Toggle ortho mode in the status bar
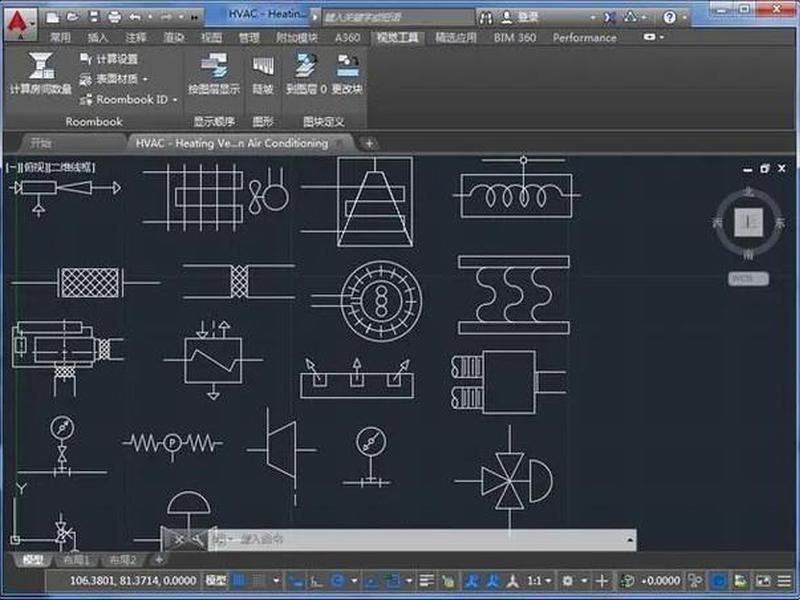The height and width of the screenshot is (600, 800). (x=317, y=581)
